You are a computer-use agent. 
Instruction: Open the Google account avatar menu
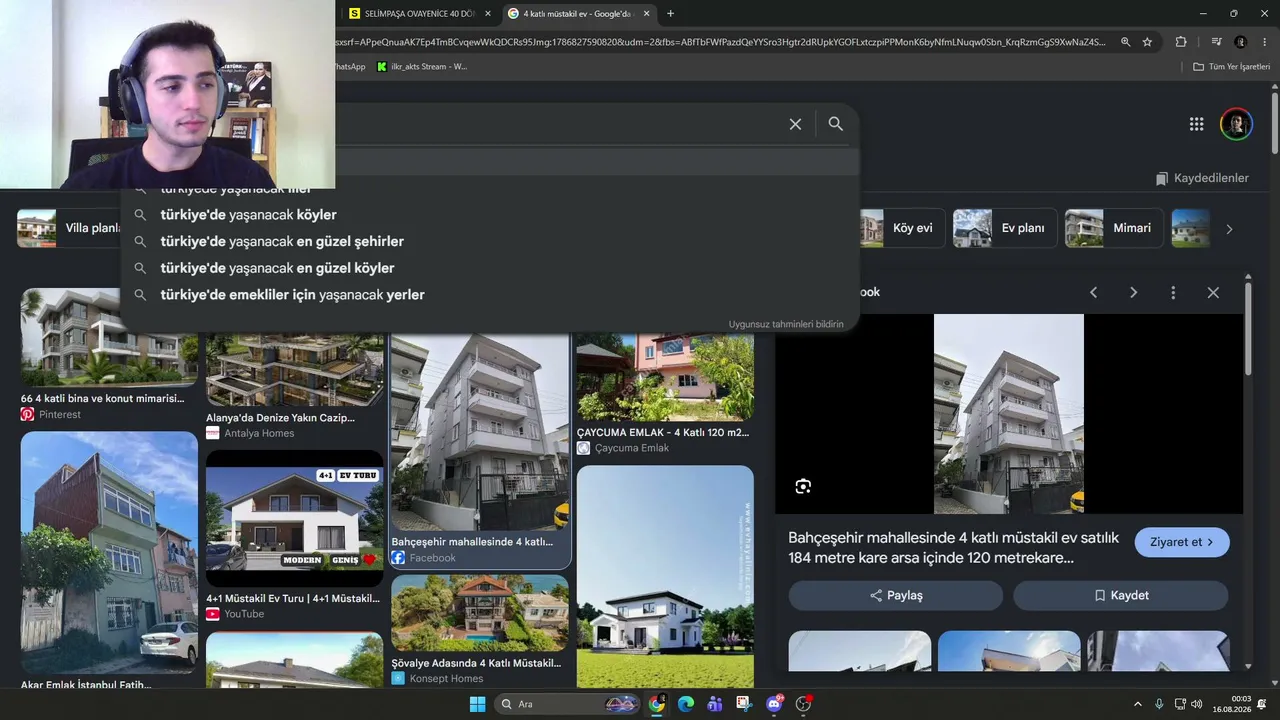(x=1236, y=124)
